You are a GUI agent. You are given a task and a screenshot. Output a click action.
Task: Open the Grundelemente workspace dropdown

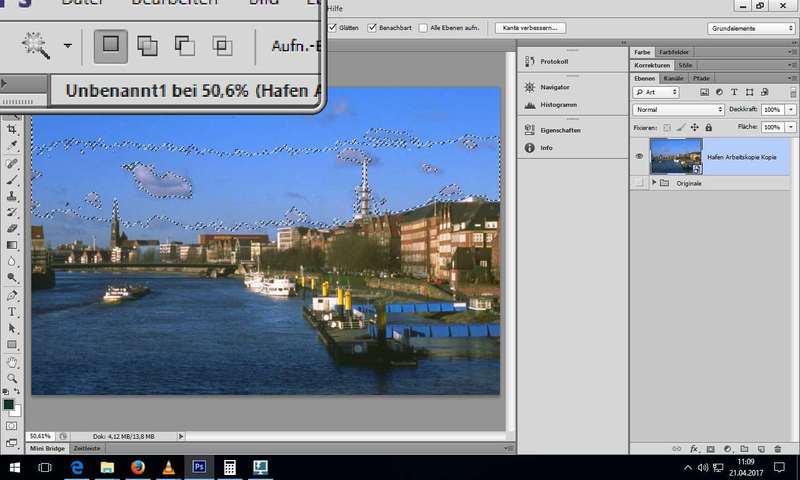tap(751, 28)
